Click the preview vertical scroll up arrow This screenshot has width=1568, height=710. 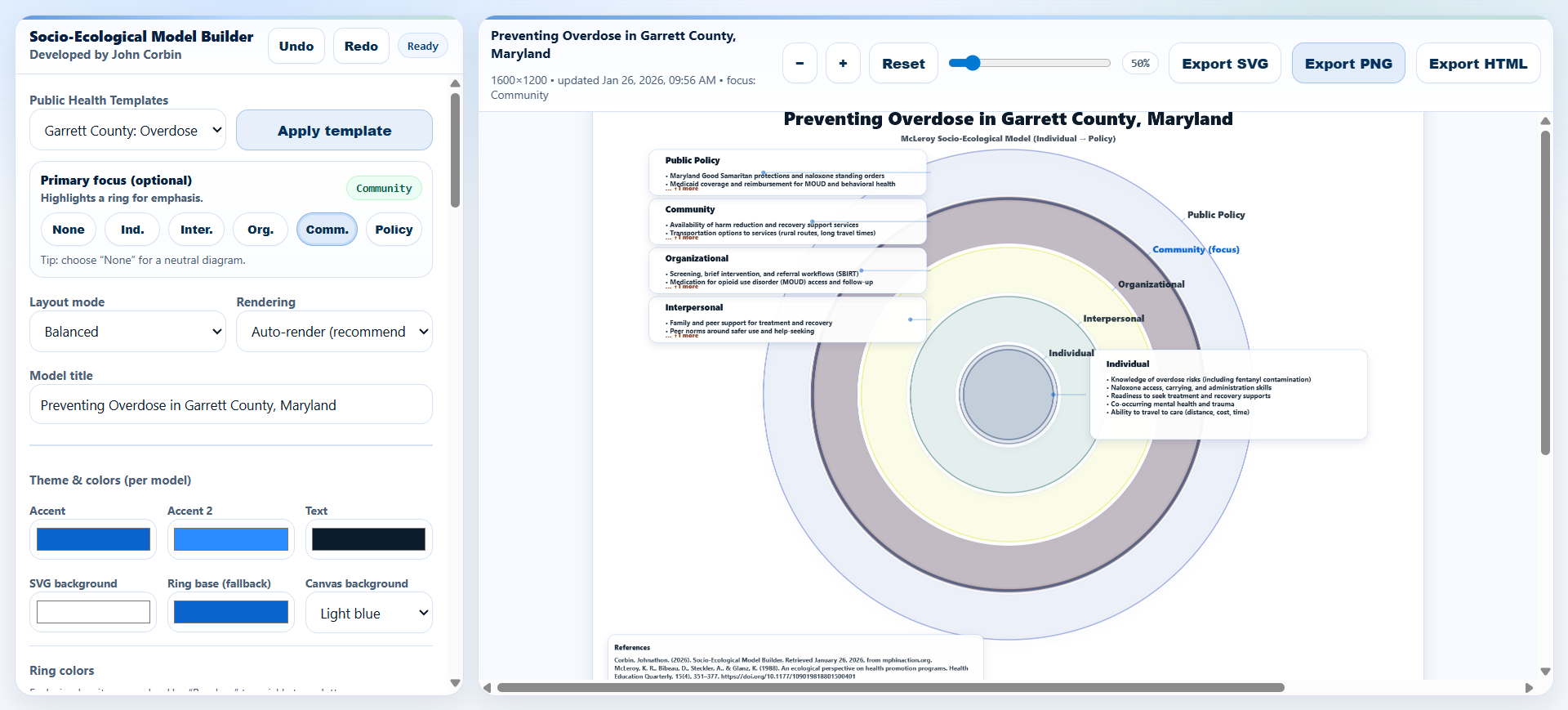1545,121
